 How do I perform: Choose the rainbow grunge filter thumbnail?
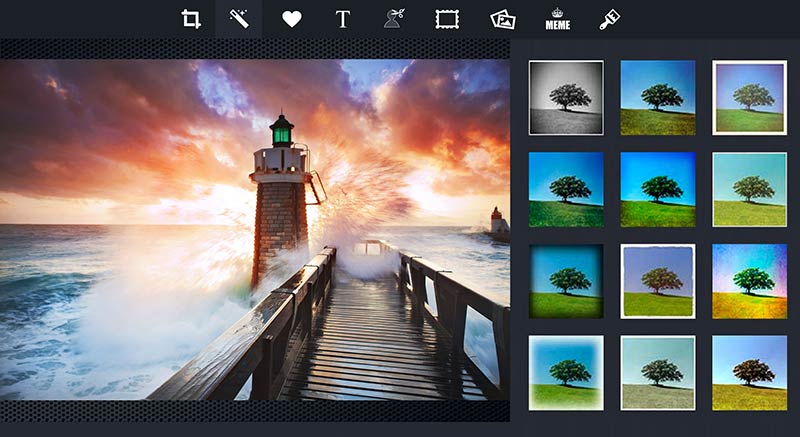(749, 281)
